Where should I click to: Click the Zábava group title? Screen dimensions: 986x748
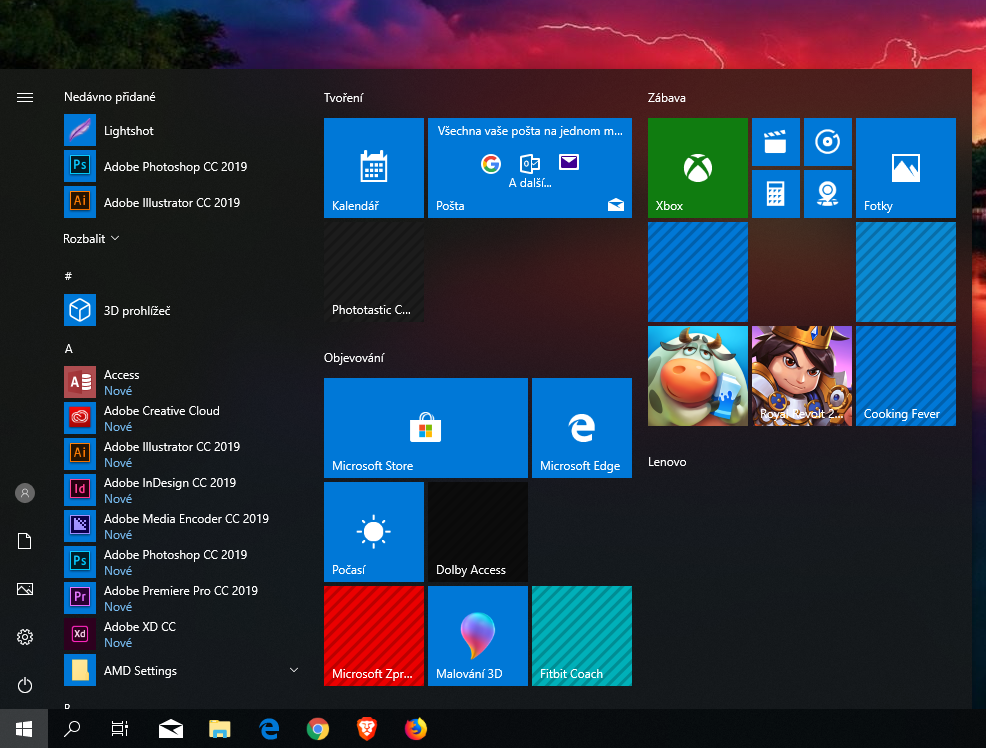[x=667, y=97]
